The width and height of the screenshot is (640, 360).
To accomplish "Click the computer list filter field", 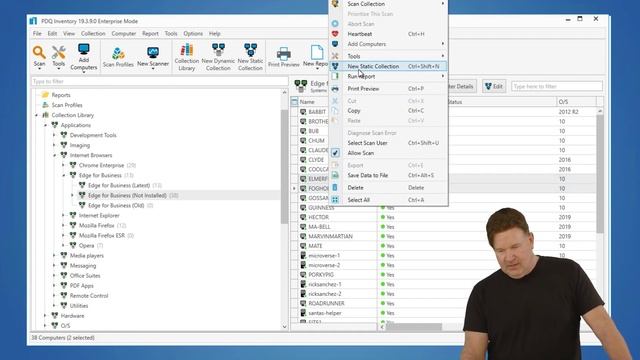I will coord(557,86).
